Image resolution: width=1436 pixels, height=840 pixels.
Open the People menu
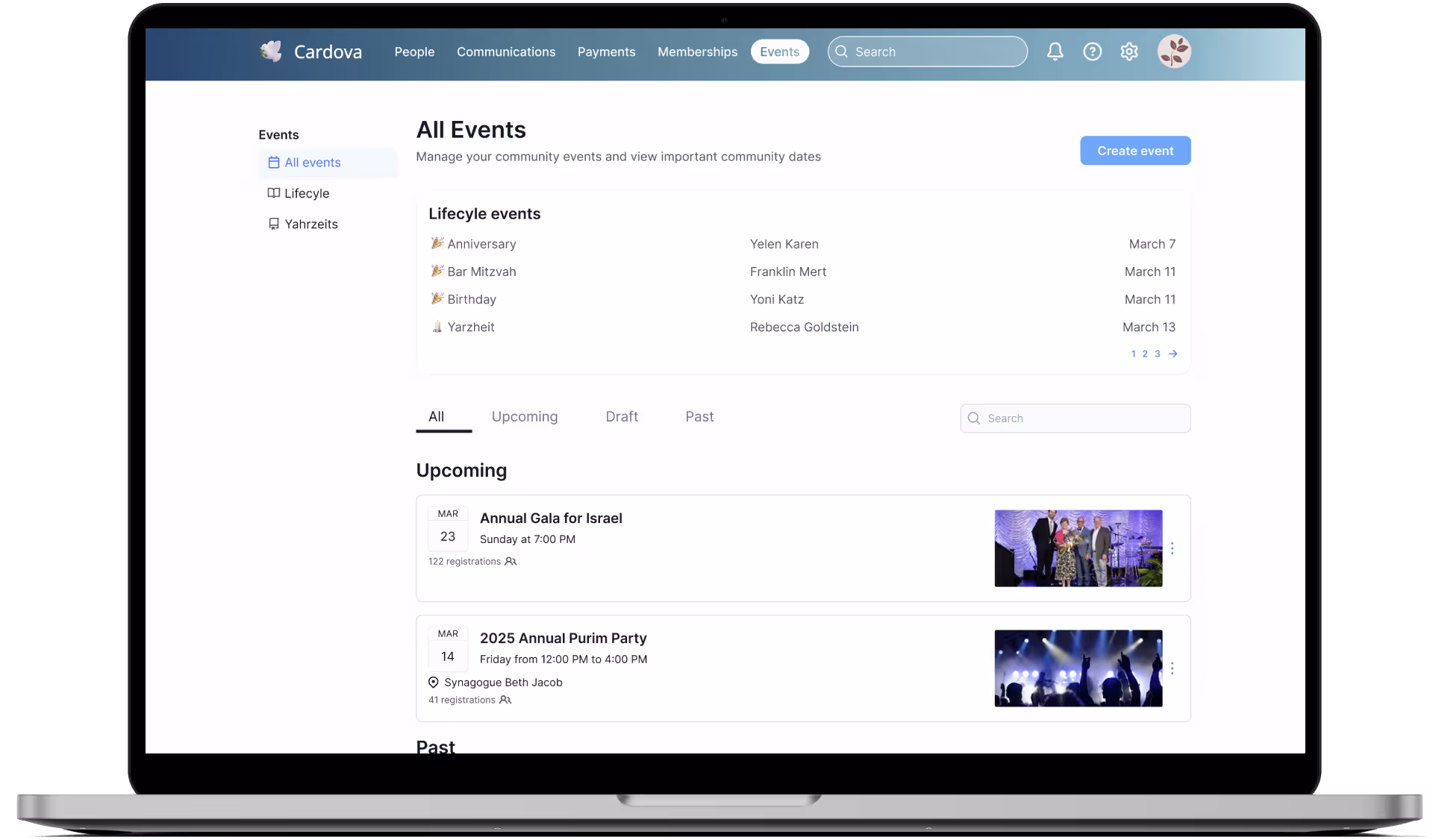pos(414,51)
